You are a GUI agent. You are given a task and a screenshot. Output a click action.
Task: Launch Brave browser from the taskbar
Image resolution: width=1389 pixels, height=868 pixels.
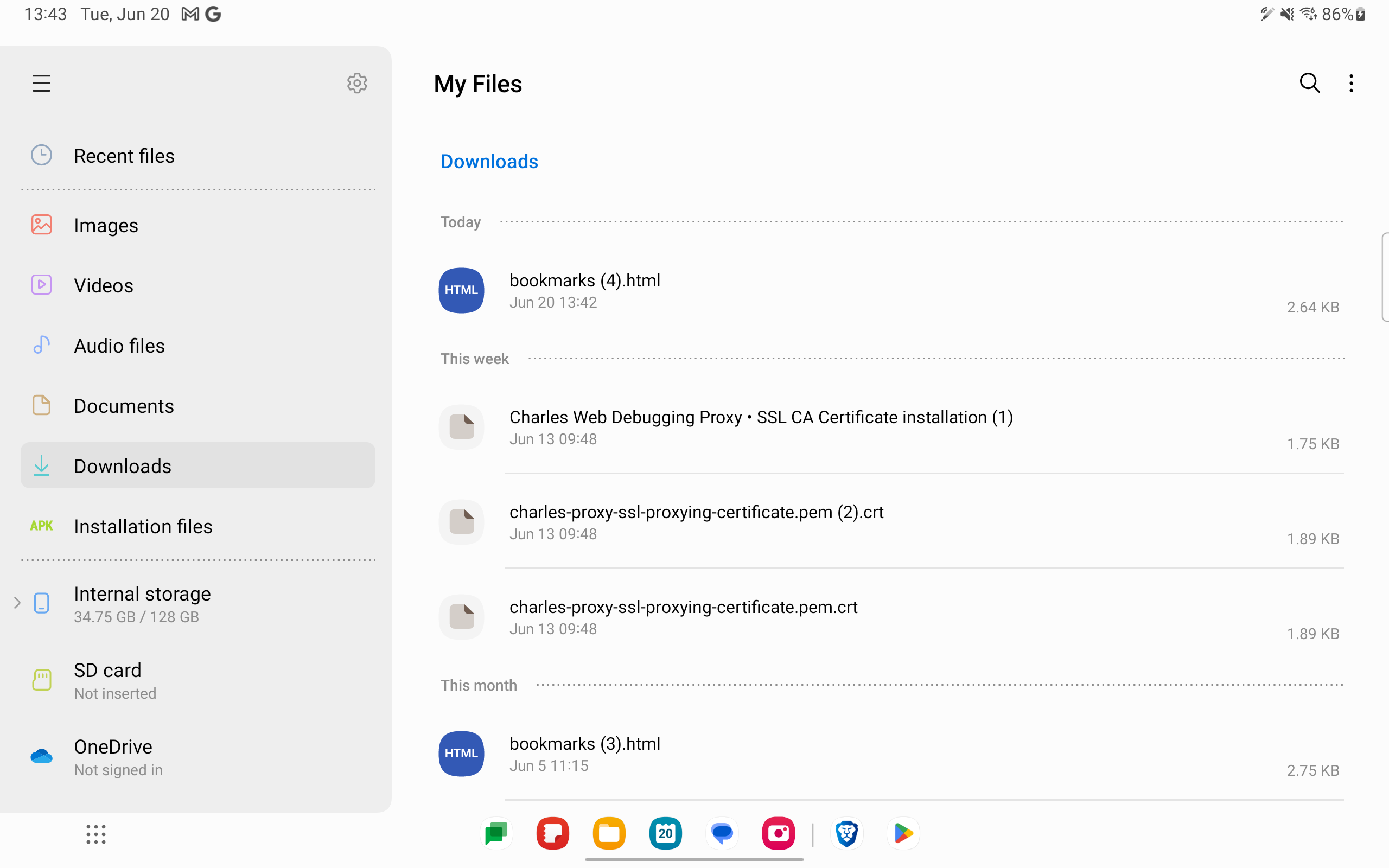click(x=846, y=833)
